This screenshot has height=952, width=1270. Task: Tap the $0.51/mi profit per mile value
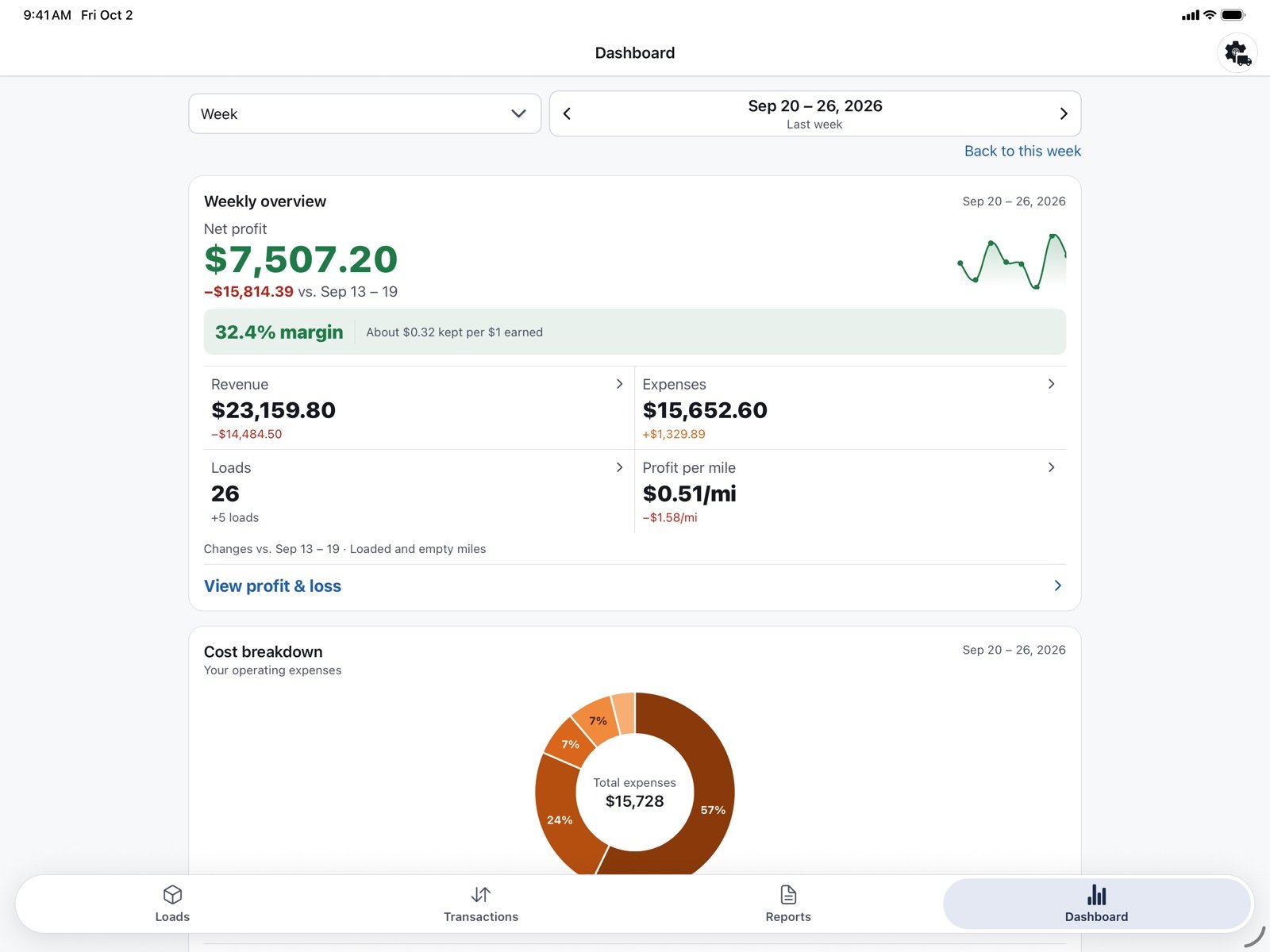pyautogui.click(x=689, y=493)
